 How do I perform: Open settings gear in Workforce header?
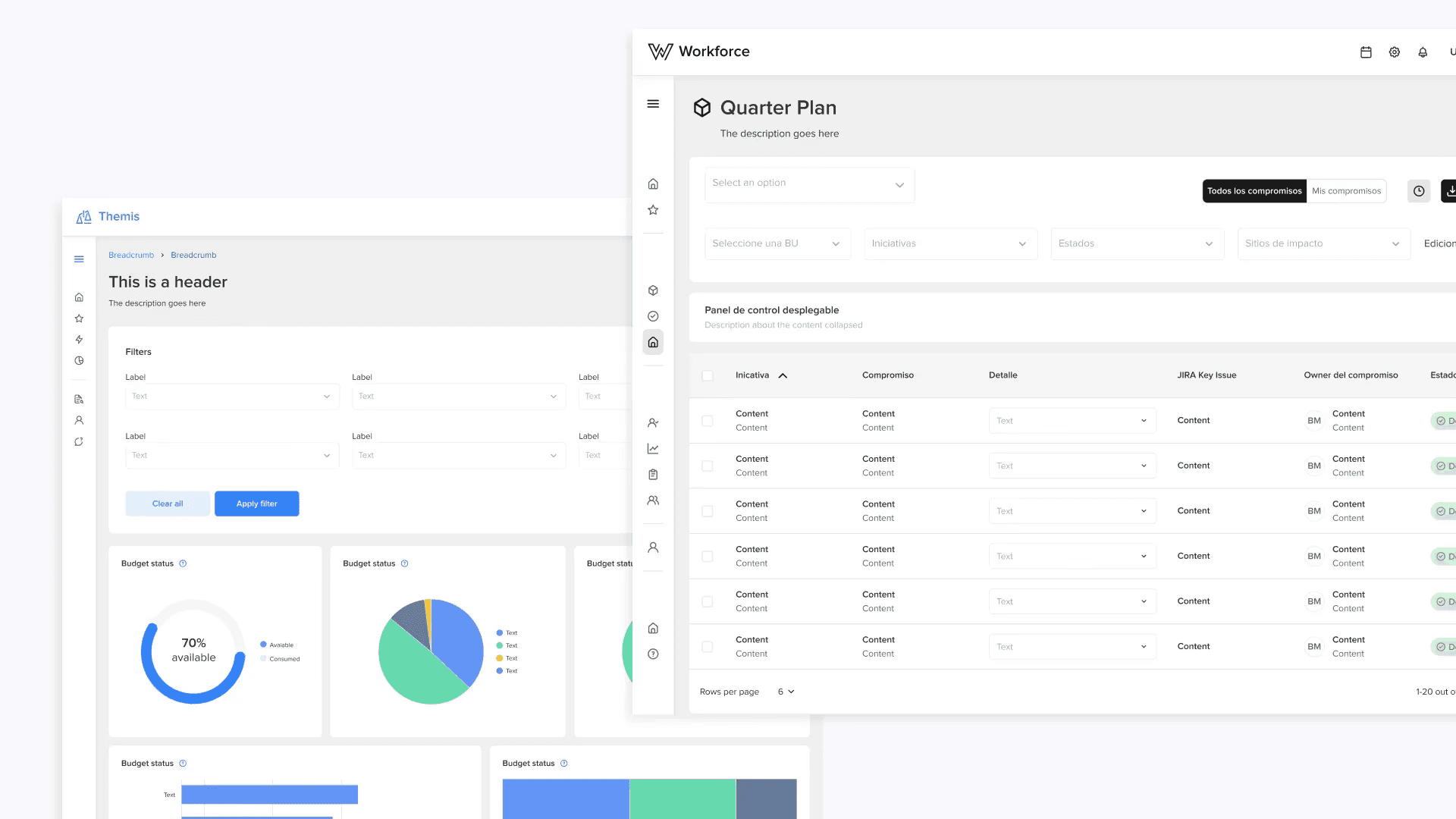tap(1394, 52)
